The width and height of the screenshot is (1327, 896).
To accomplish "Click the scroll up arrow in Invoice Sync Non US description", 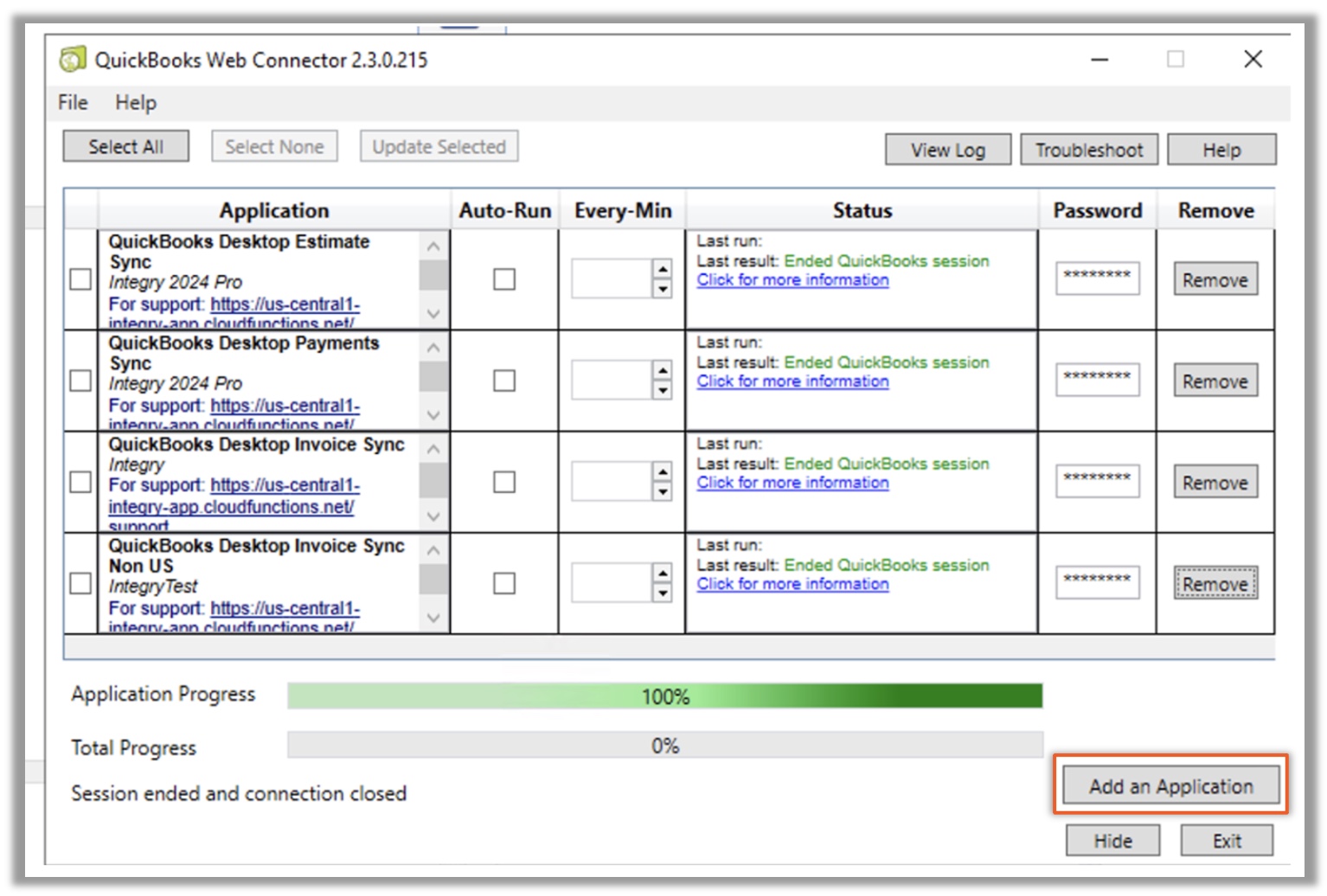I will (x=433, y=550).
